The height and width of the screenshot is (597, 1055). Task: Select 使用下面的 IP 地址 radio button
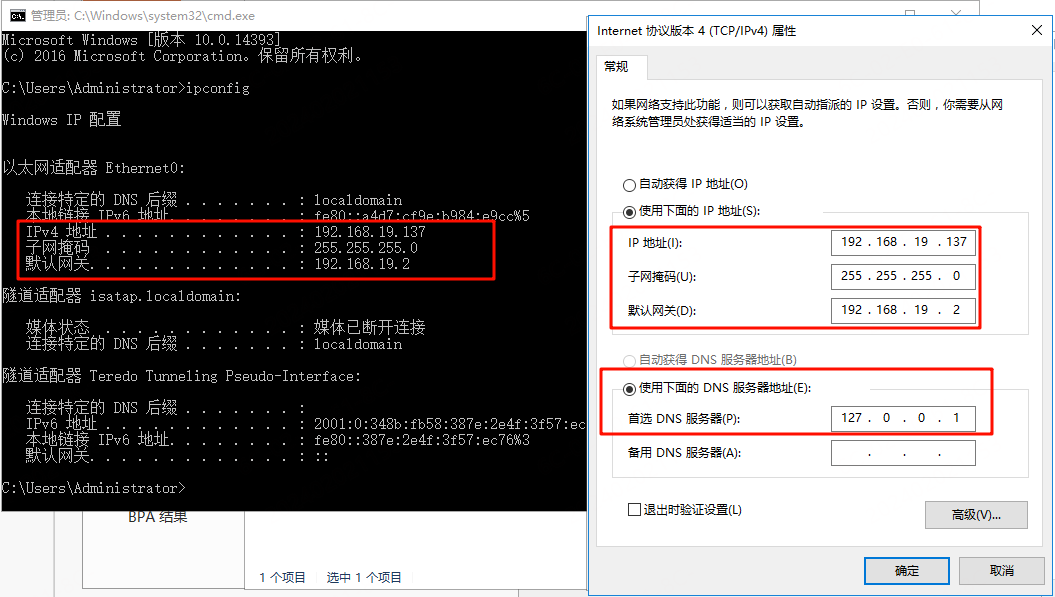click(629, 212)
